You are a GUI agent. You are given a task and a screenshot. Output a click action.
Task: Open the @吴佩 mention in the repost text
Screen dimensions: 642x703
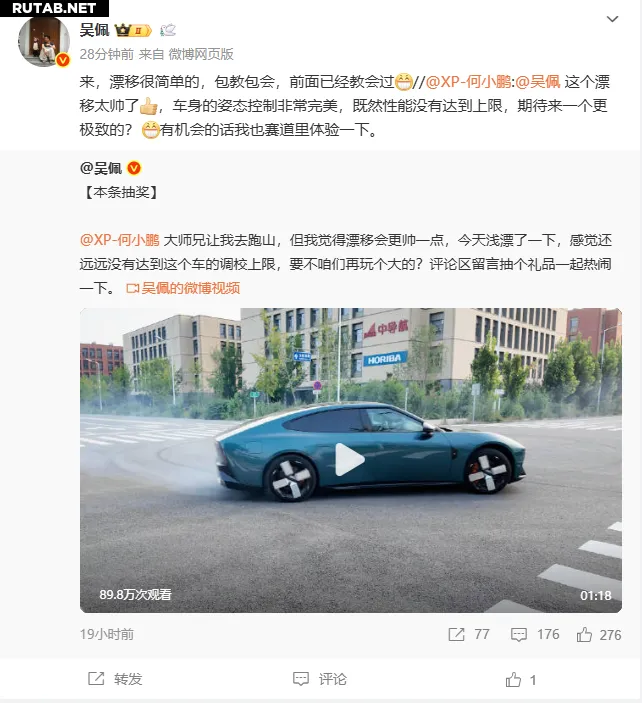click(x=538, y=82)
